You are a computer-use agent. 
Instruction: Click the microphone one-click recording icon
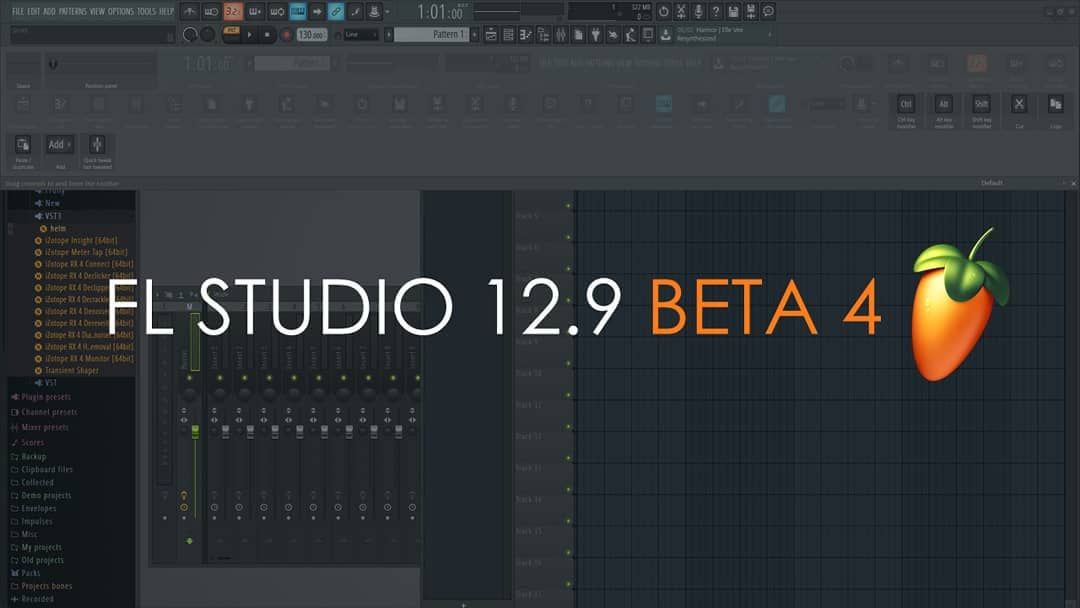tap(698, 11)
